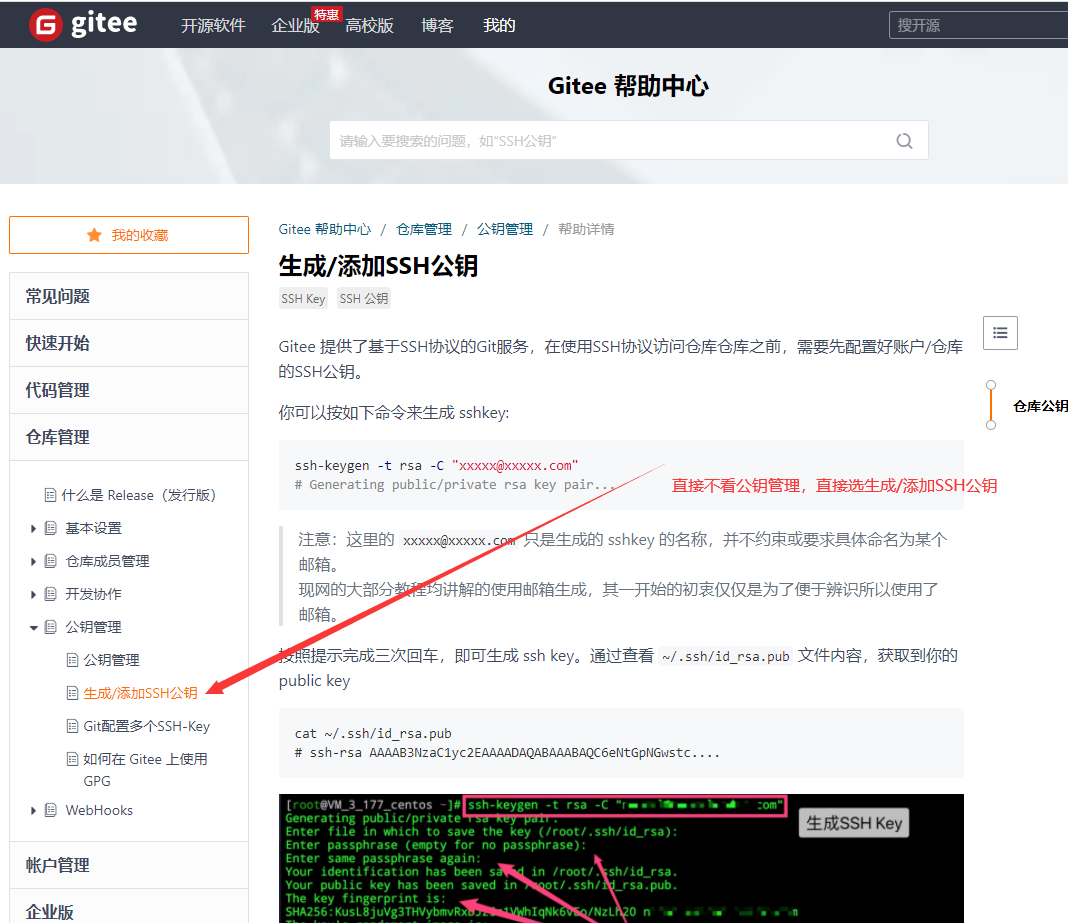This screenshot has height=923, width=1068.
Task: Open the child 公钥管理 article
Action: [x=111, y=660]
